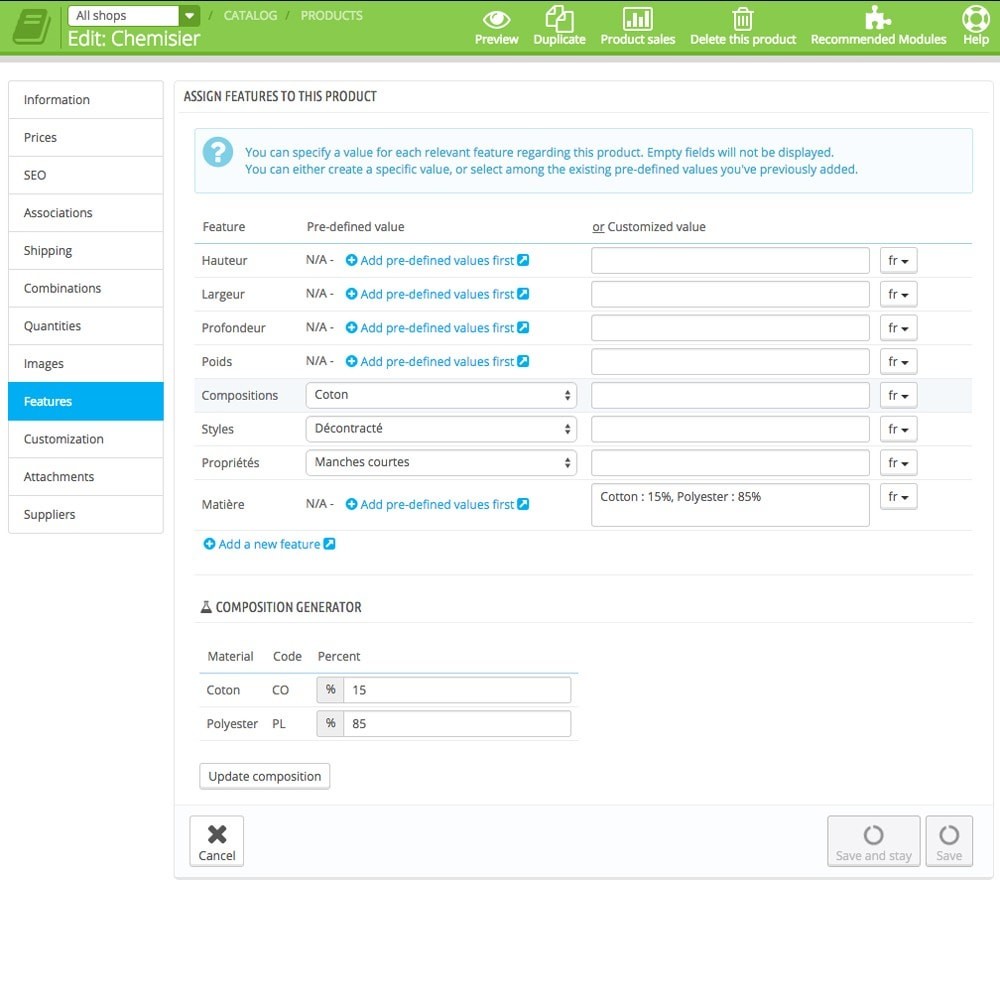Open Recommended Modules puzzle icon

tap(878, 18)
